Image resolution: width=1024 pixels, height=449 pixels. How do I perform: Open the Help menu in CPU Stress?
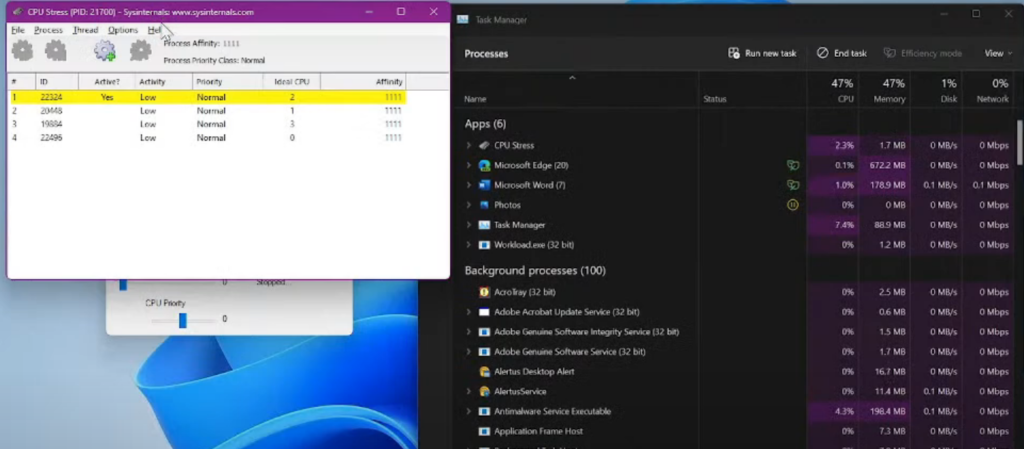[154, 30]
